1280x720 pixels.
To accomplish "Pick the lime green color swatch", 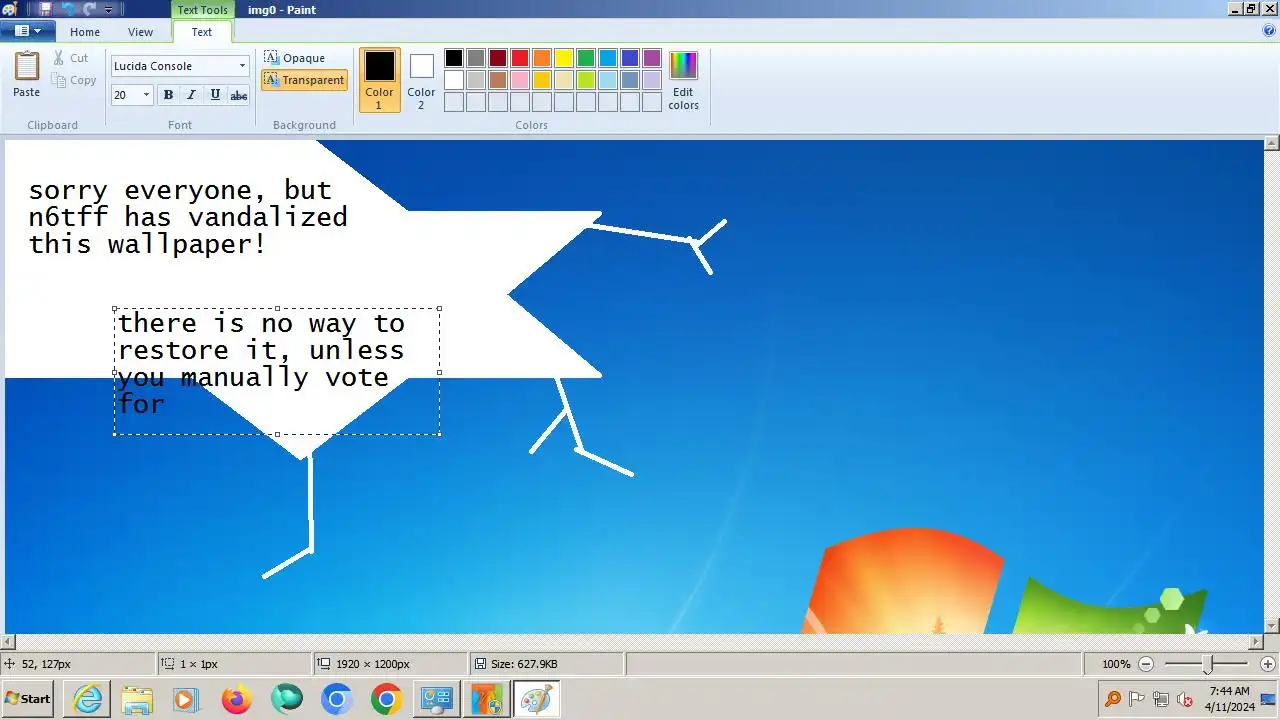I will coord(586,80).
